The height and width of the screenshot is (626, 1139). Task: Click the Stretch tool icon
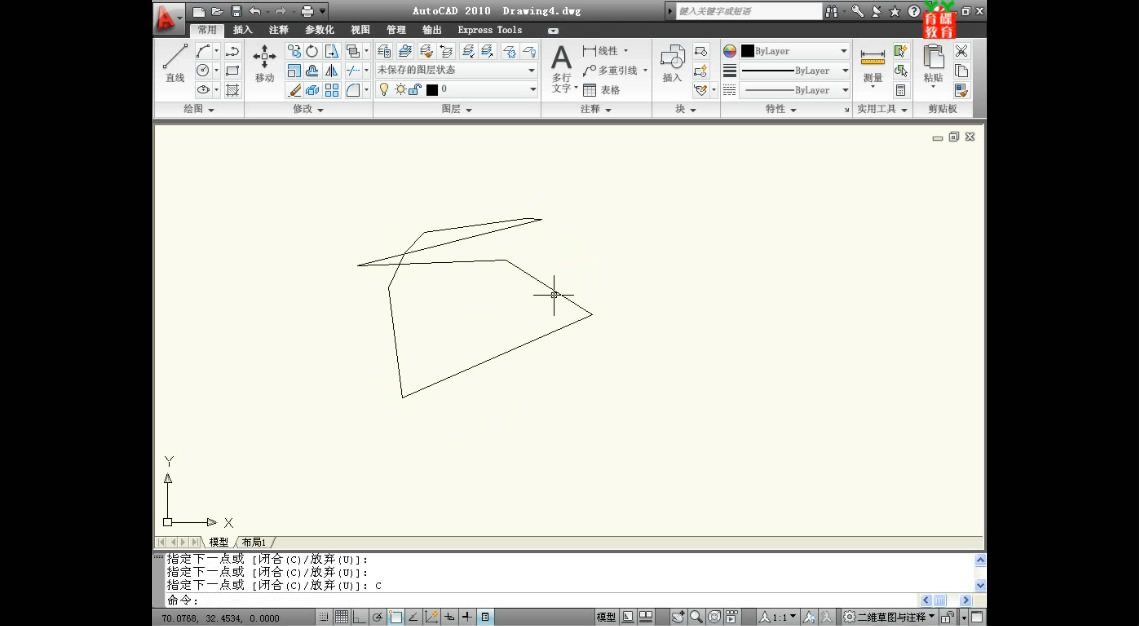tap(331, 51)
